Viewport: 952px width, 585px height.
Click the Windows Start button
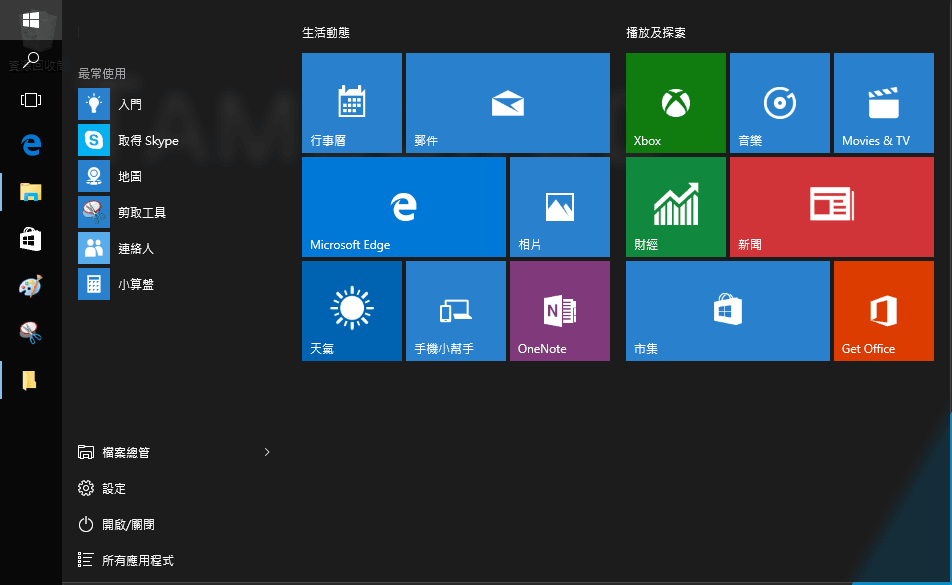(x=30, y=20)
